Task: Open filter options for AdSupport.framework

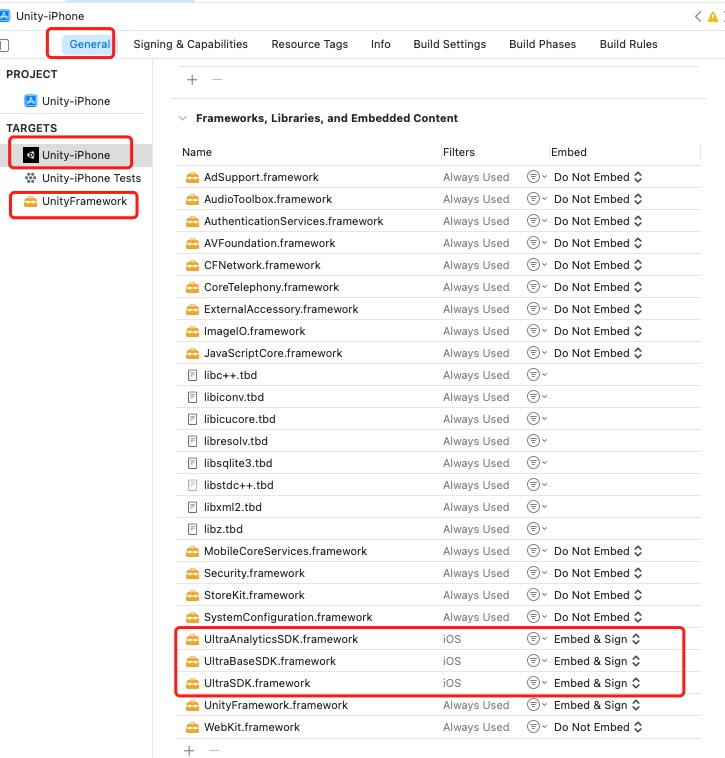Action: (x=536, y=177)
